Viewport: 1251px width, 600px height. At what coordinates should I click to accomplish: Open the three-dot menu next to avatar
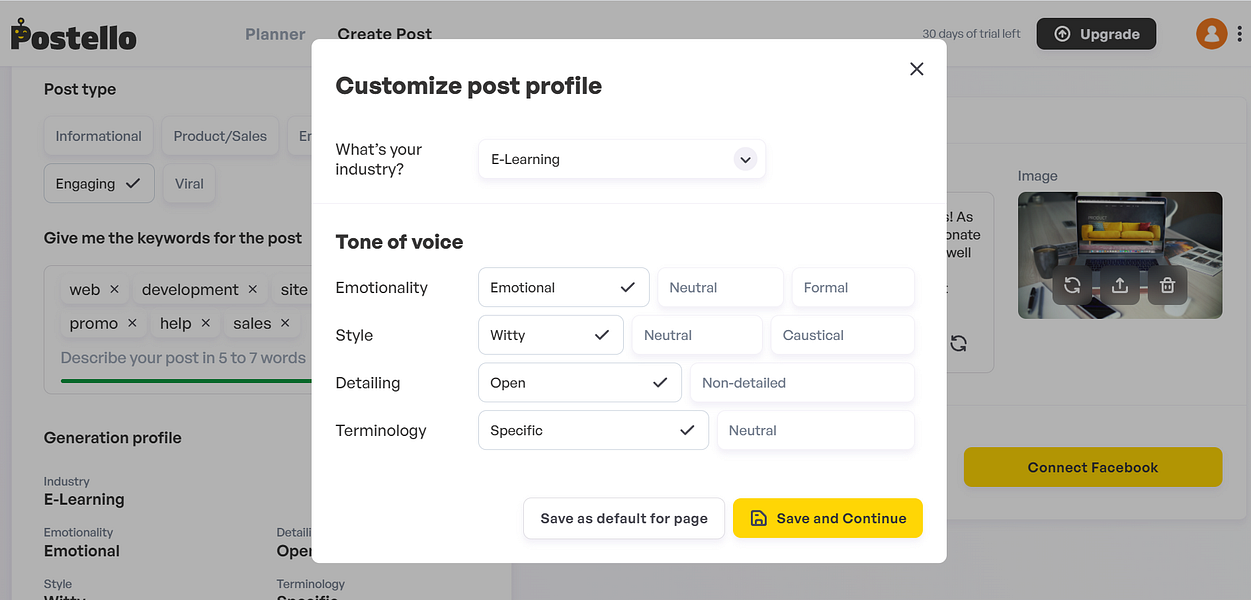click(1240, 34)
